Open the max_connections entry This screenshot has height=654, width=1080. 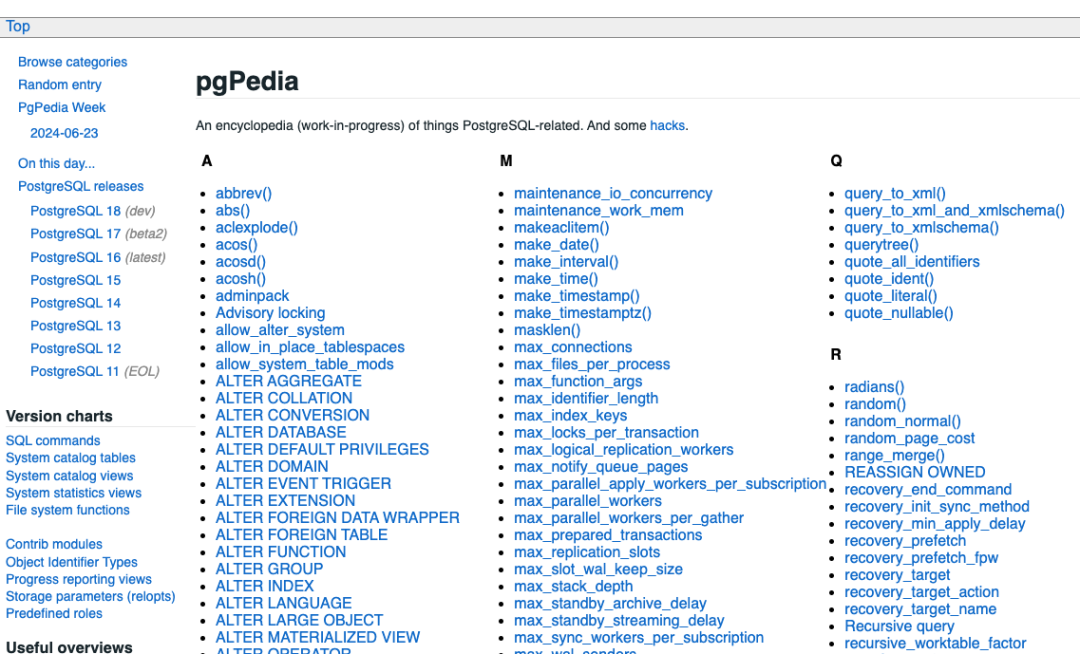pyautogui.click(x=573, y=347)
